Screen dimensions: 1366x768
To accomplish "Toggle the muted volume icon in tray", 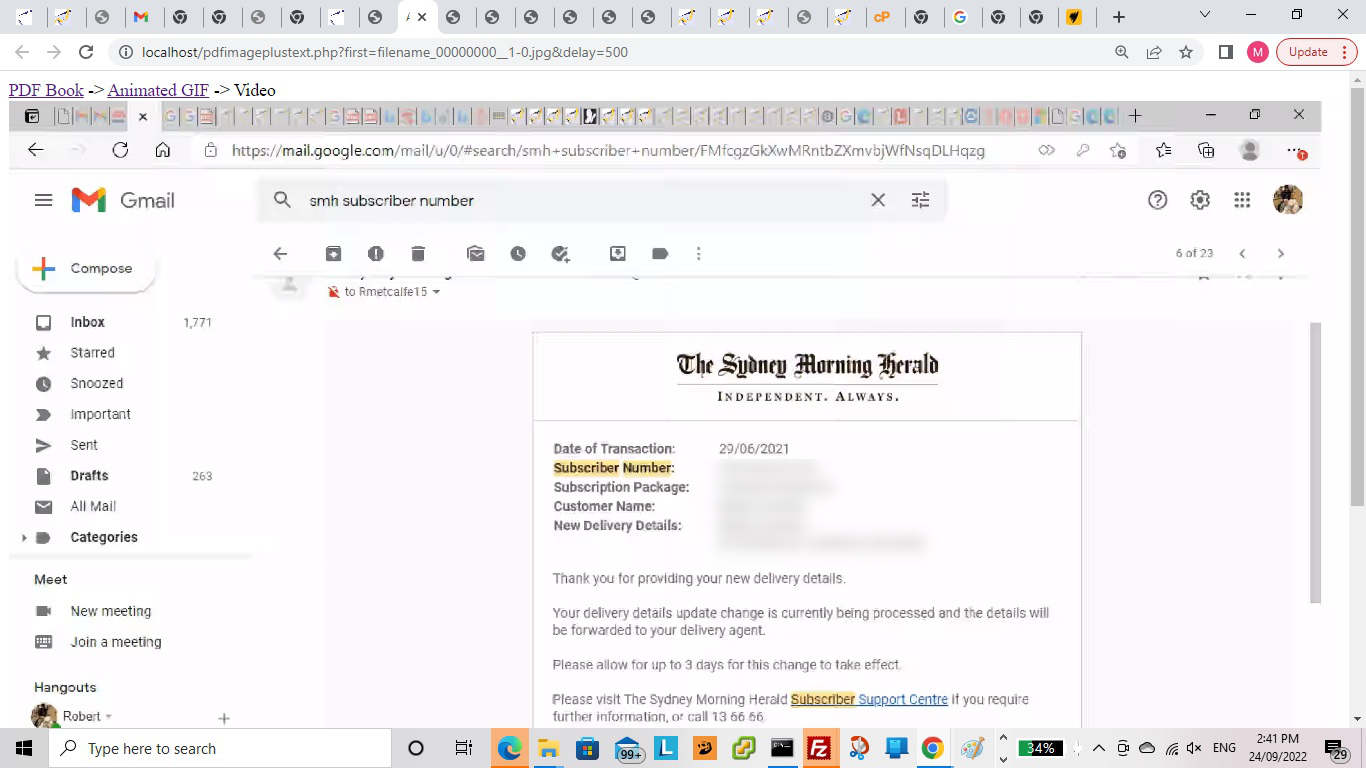I will [1194, 748].
